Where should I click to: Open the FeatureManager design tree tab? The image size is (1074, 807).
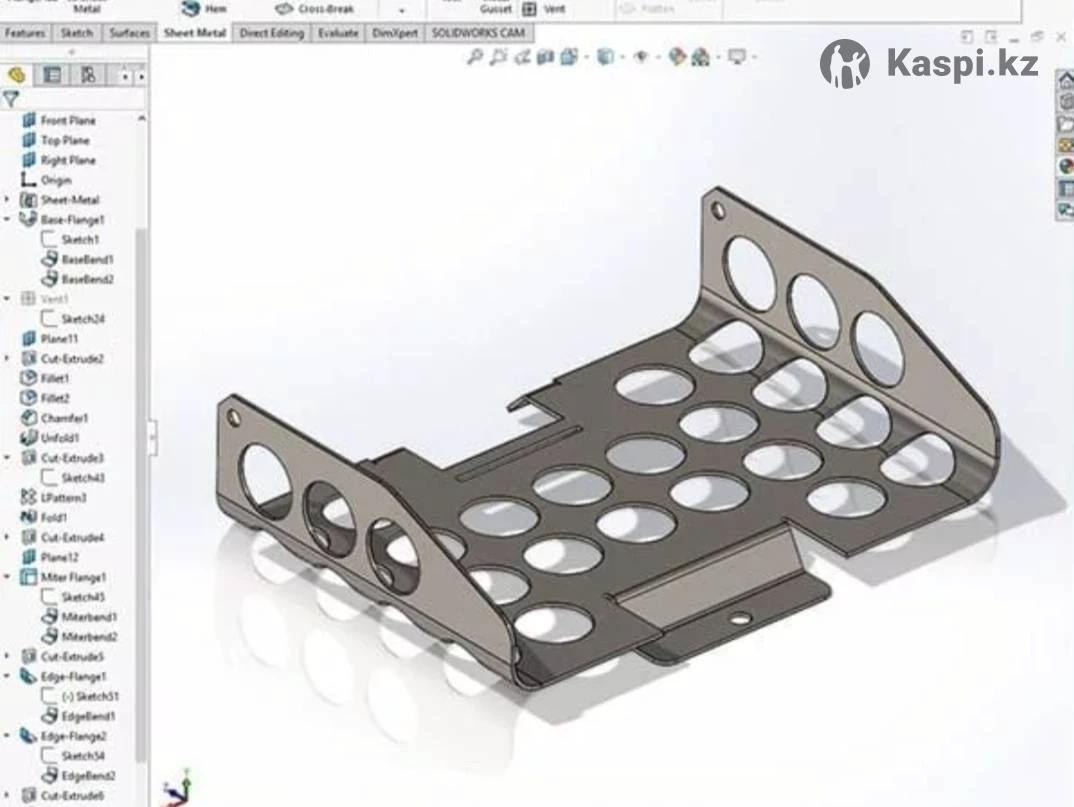[17, 75]
